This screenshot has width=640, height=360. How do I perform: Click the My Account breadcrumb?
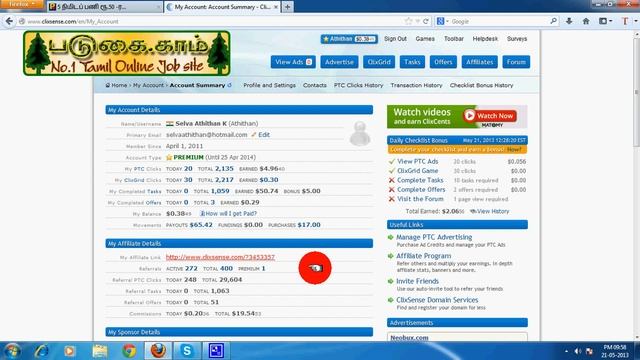pyautogui.click(x=148, y=85)
